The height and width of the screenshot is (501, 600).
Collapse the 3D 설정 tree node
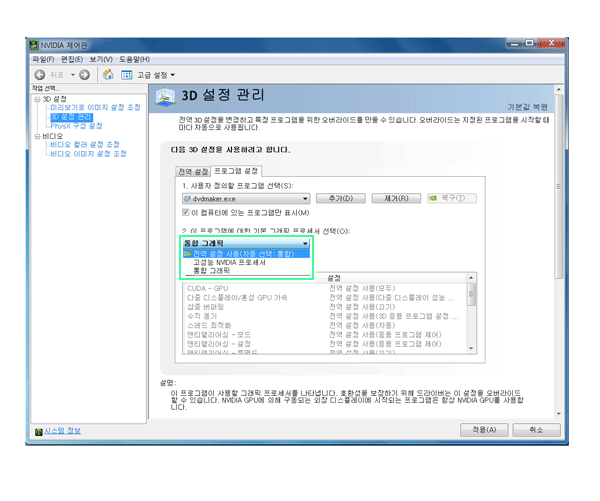[38, 99]
